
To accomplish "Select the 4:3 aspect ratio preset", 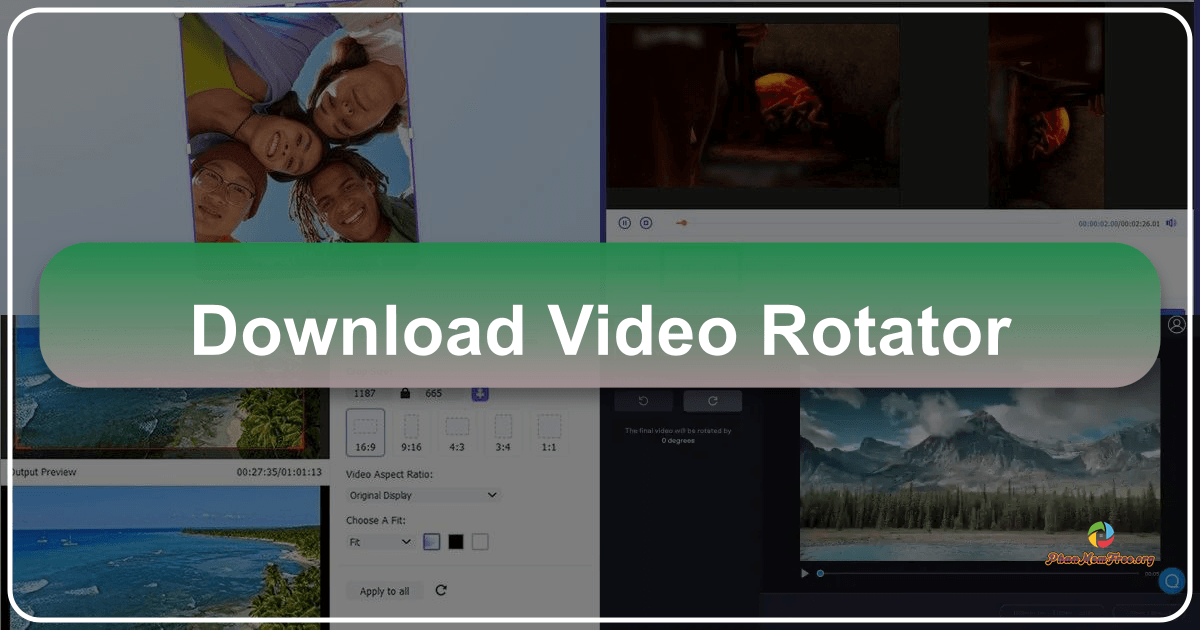I will (457, 432).
